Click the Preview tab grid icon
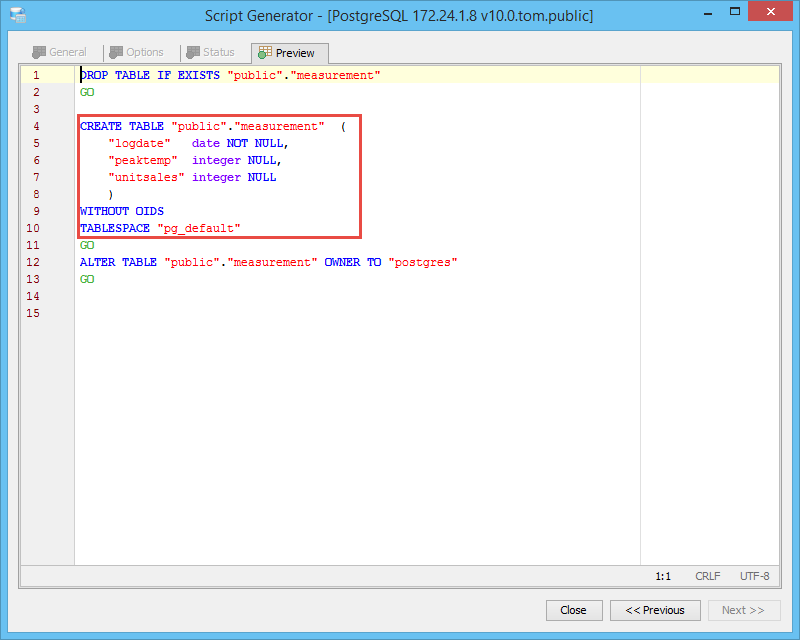 point(265,53)
